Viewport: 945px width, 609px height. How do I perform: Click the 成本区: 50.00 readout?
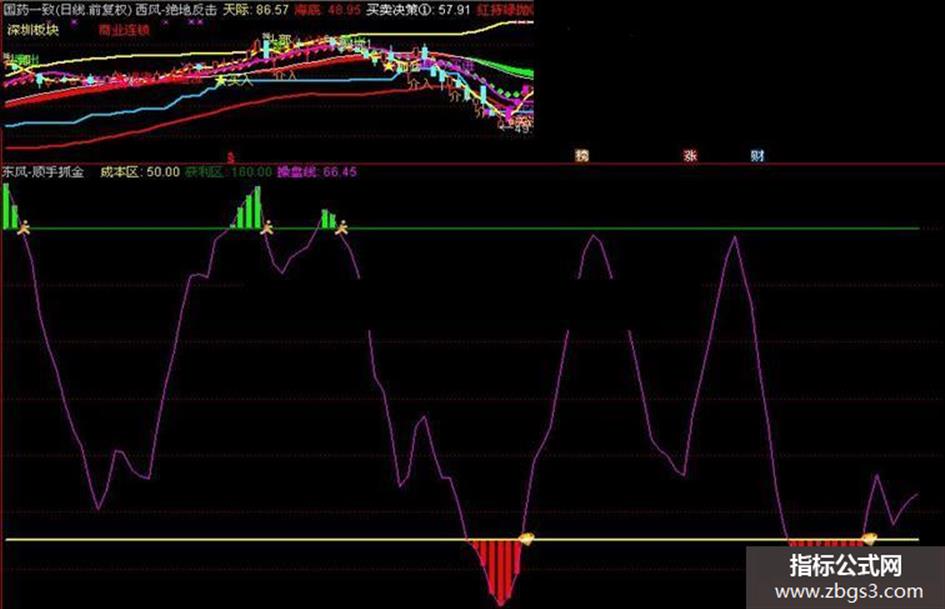pos(140,172)
